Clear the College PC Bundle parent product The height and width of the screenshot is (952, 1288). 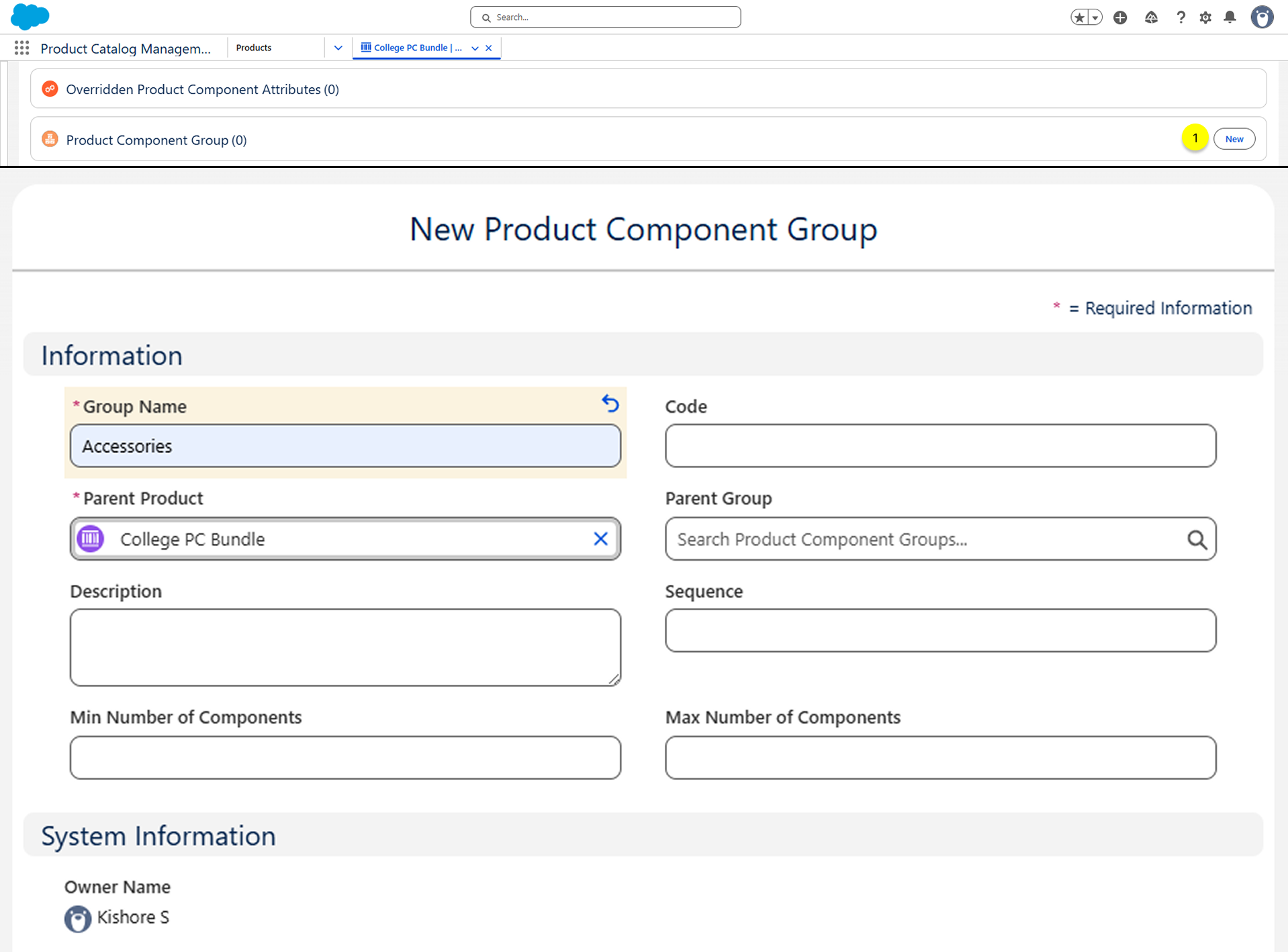[x=600, y=538]
